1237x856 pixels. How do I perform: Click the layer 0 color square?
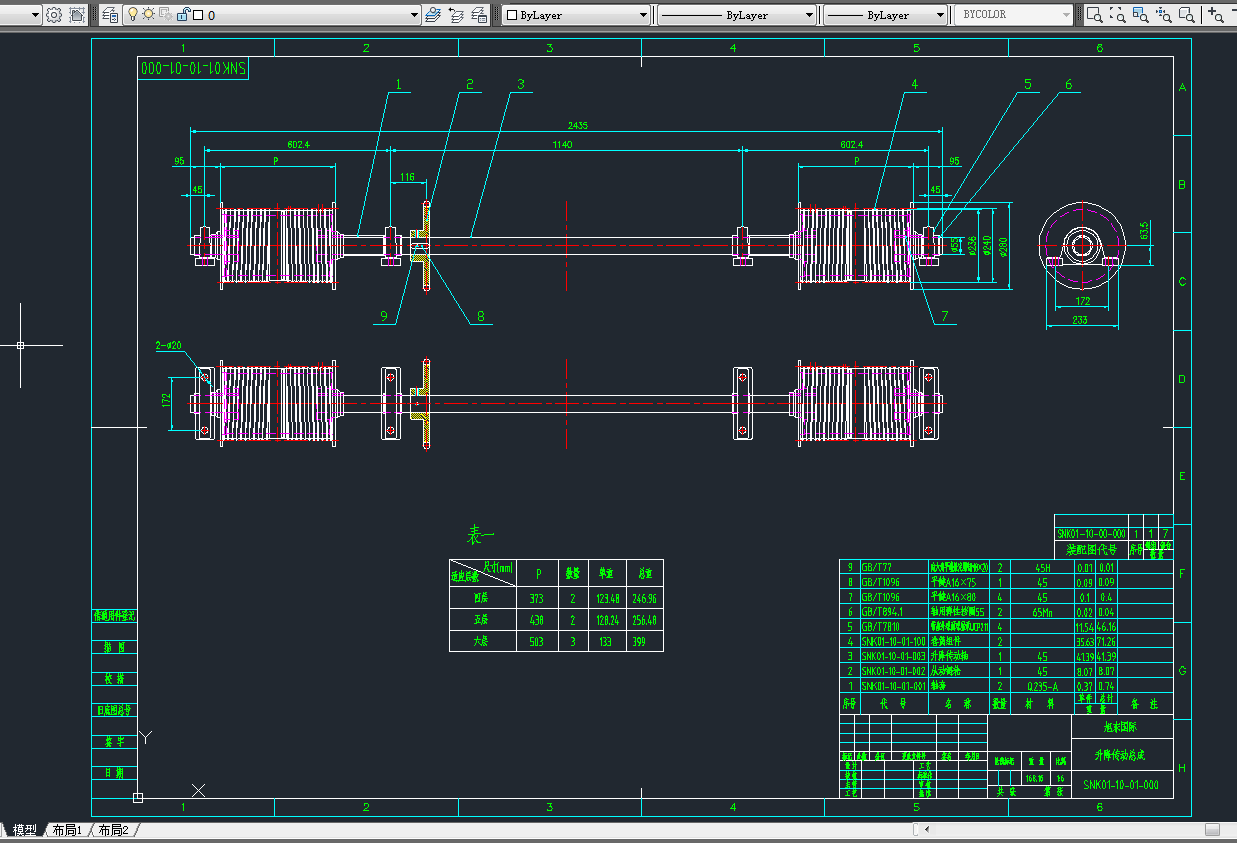pyautogui.click(x=197, y=16)
